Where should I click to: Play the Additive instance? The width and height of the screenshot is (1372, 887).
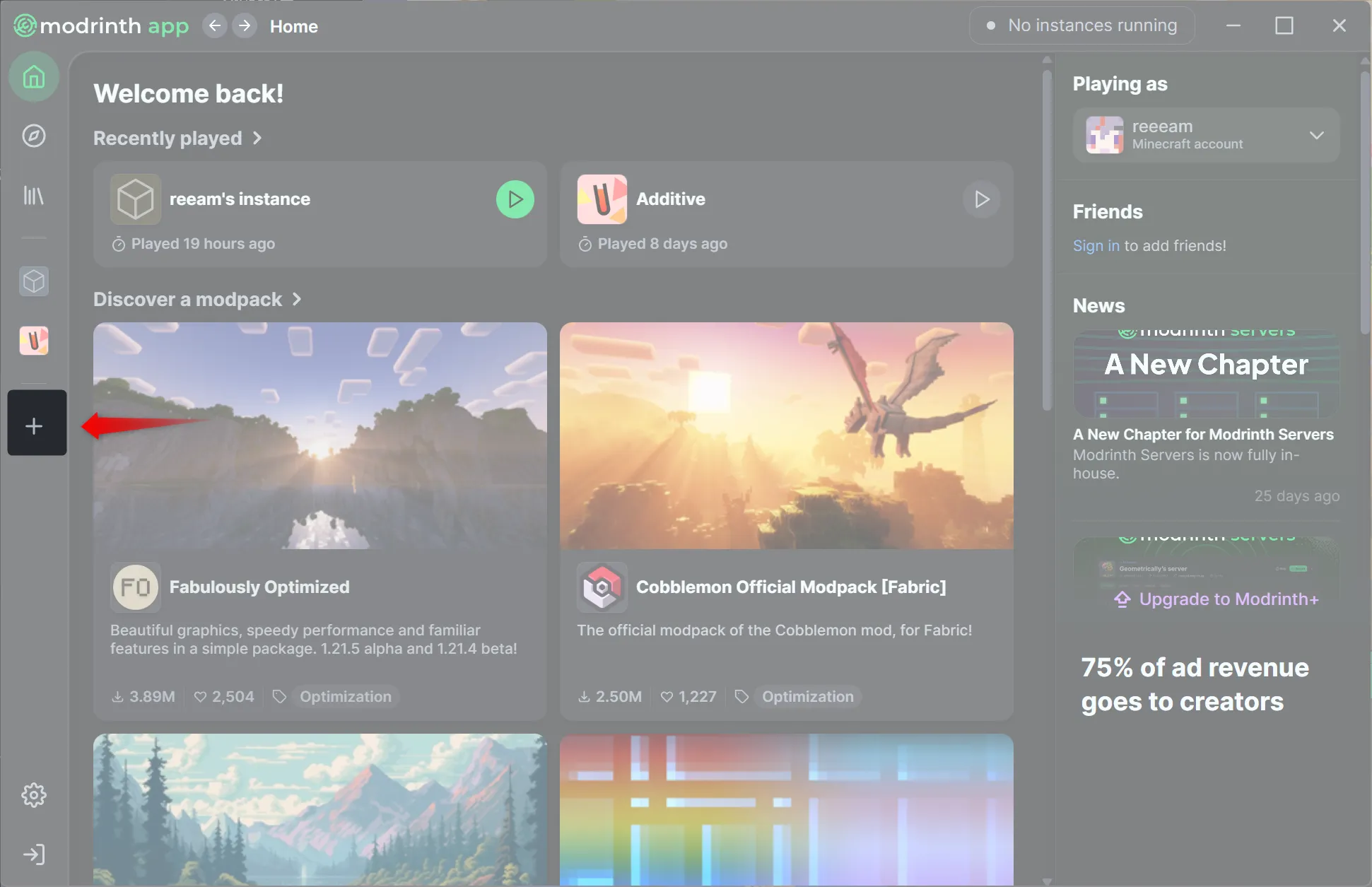981,199
